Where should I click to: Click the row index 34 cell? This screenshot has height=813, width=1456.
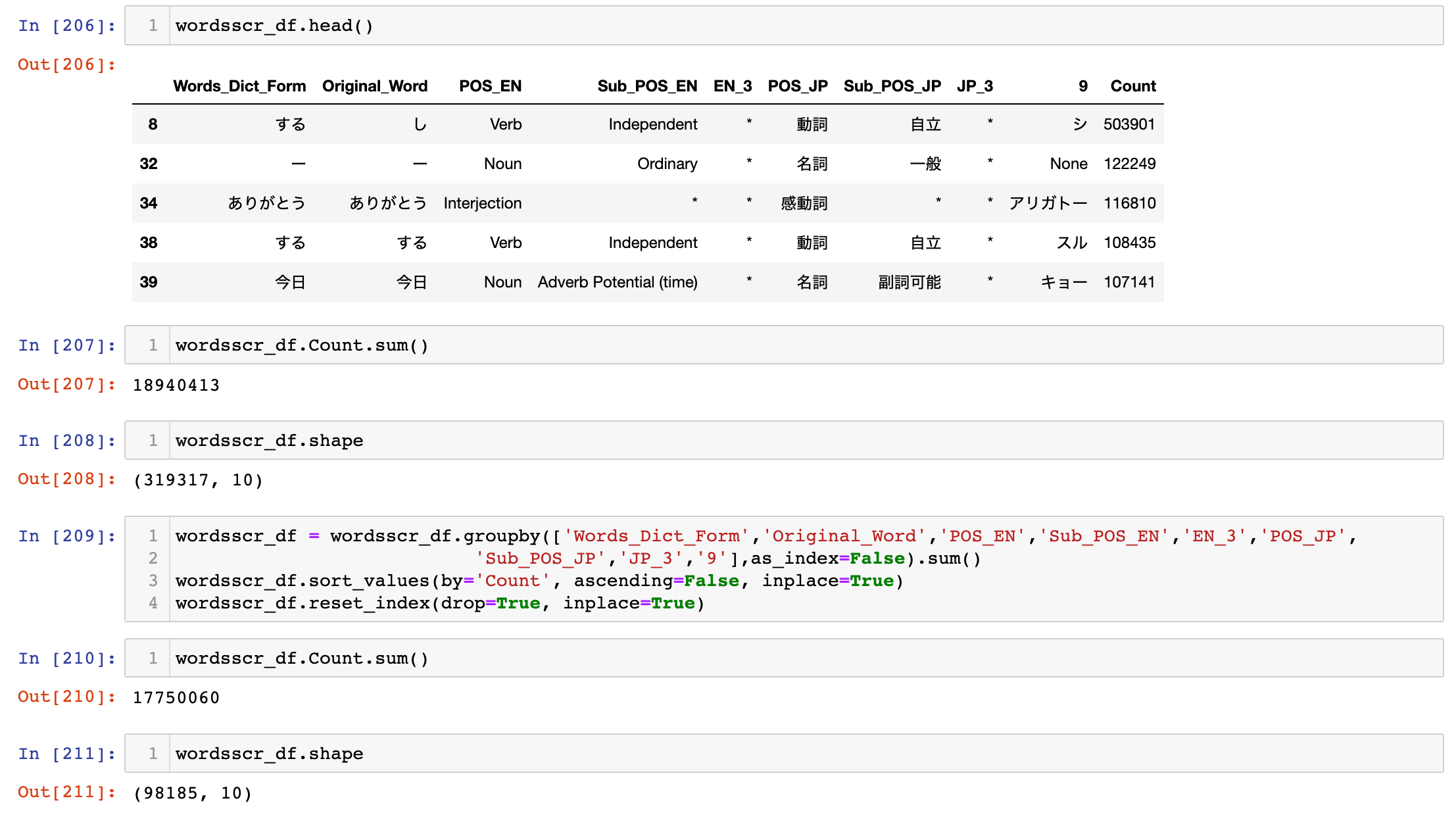coord(149,203)
